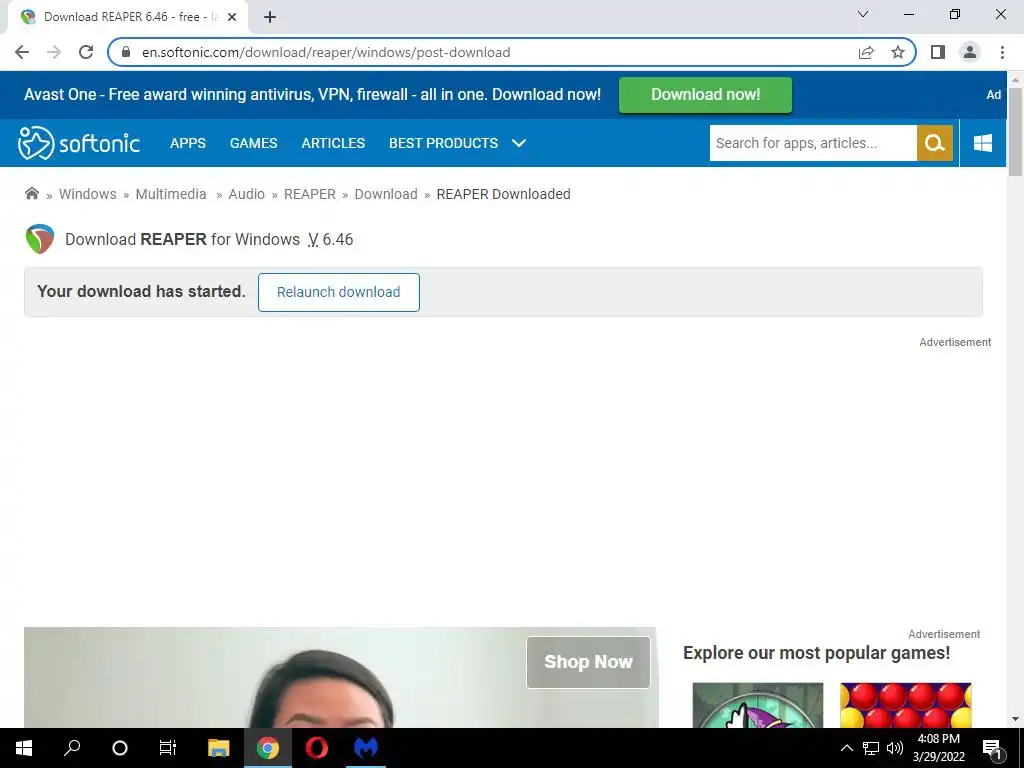The image size is (1024, 768).
Task: Close the Download REAPER tab
Action: (232, 17)
